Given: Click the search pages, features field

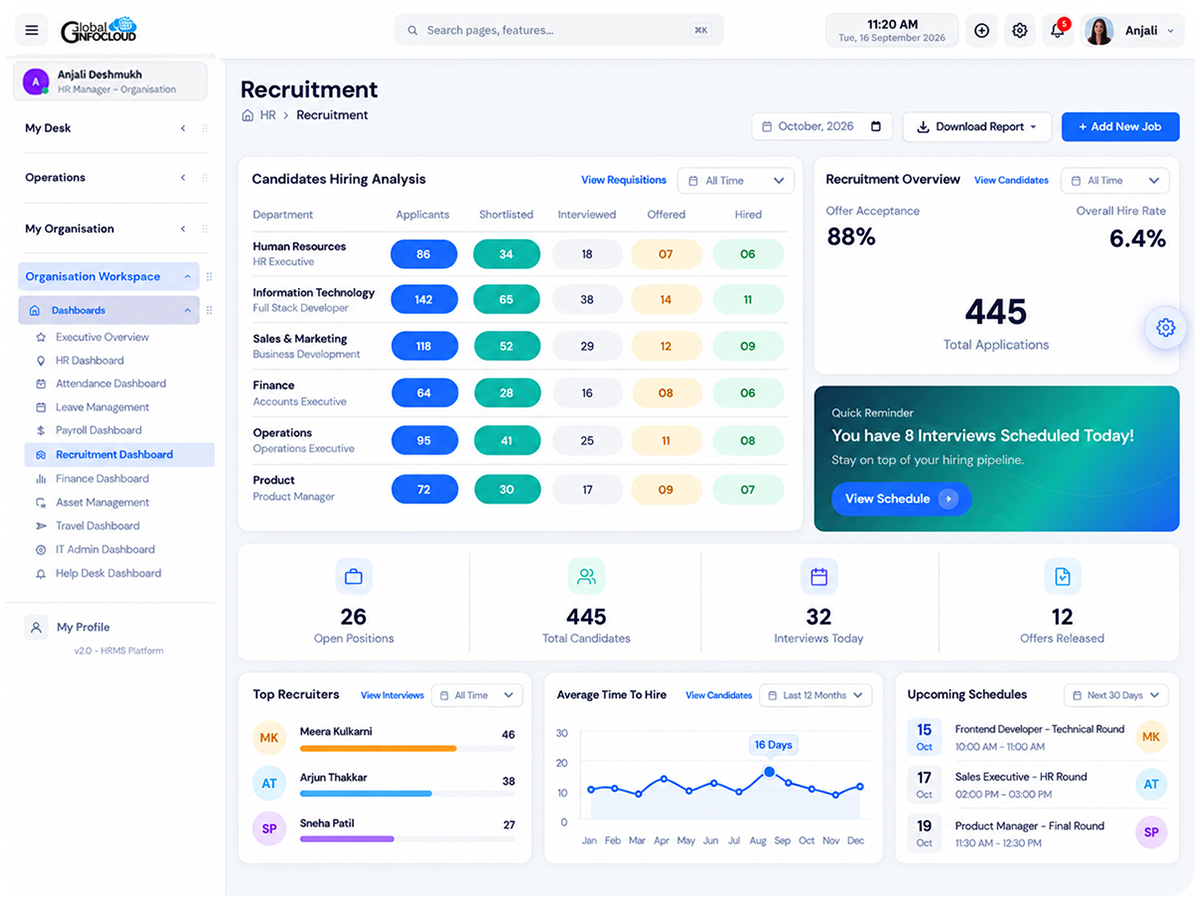Looking at the screenshot, I should click(x=559, y=30).
